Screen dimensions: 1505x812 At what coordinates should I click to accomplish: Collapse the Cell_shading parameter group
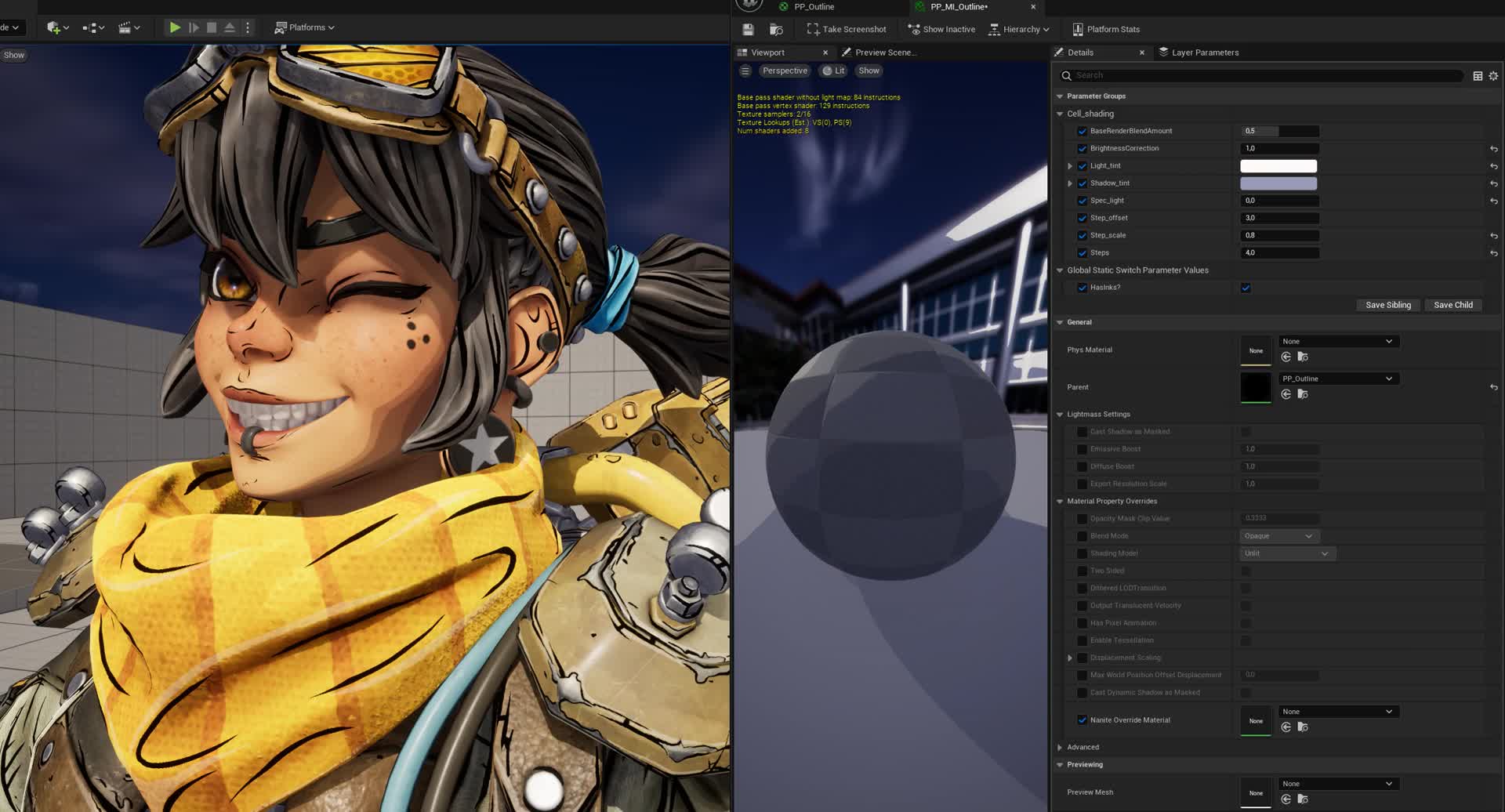click(x=1060, y=114)
